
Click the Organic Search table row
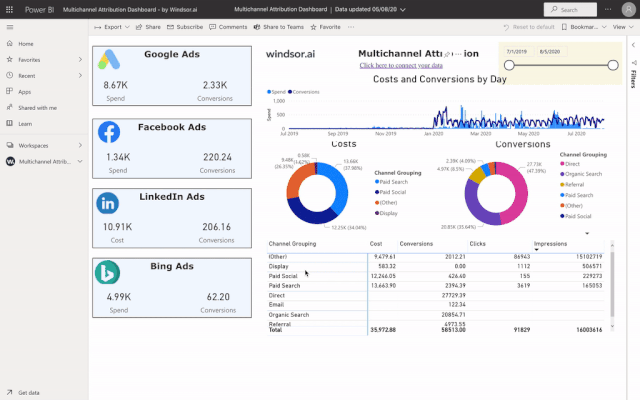tap(436, 315)
